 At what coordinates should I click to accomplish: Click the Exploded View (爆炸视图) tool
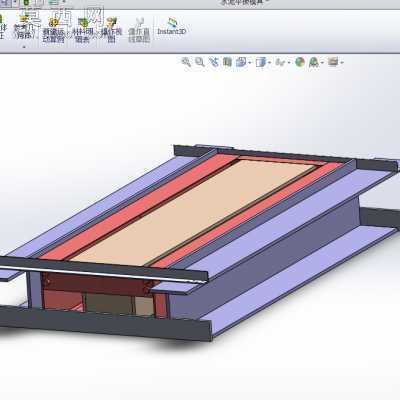[x=112, y=31]
